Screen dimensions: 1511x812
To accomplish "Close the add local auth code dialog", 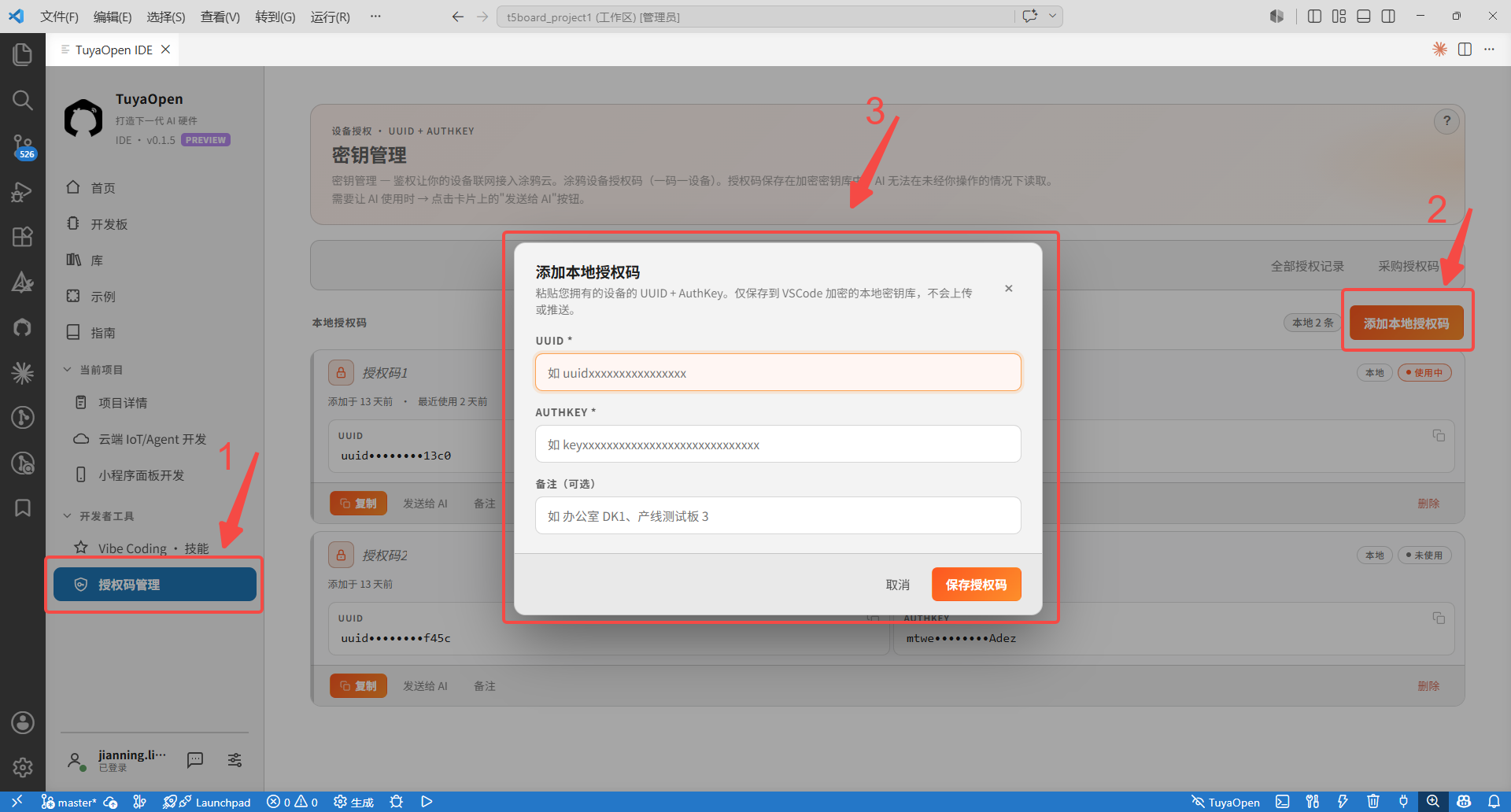I will tap(1008, 289).
